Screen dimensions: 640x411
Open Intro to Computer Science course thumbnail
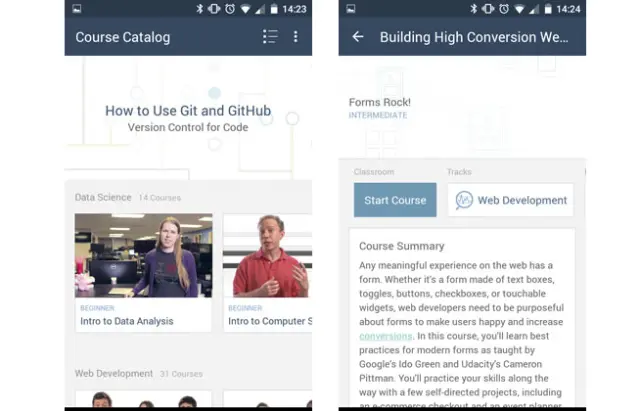268,255
